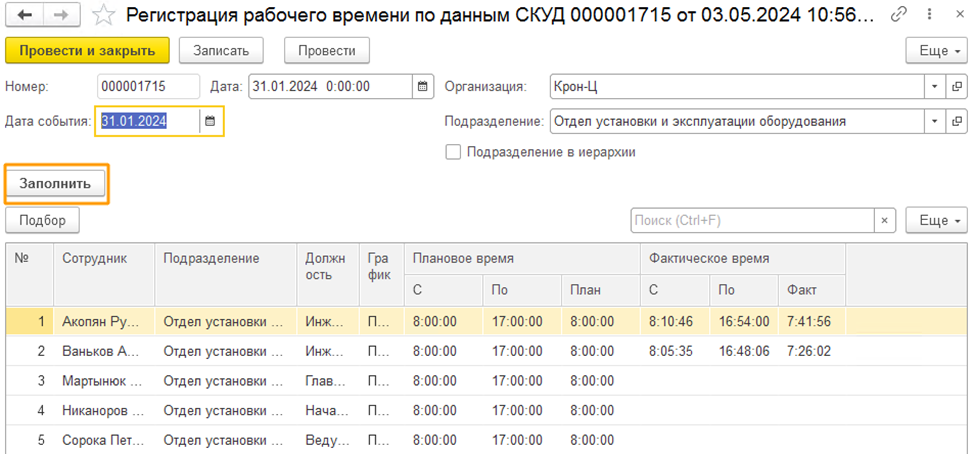Click into the Поиск (Ctrl+F) search field
The width and height of the screenshot is (974, 454).
point(750,221)
